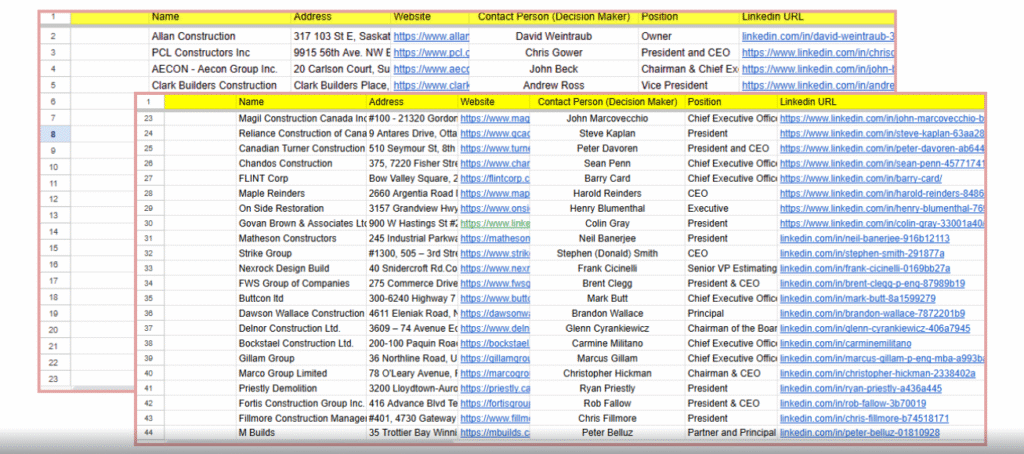Click the Glenn Cyrankiewicz contact cell
Image resolution: width=1024 pixels, height=454 pixels.
click(607, 328)
